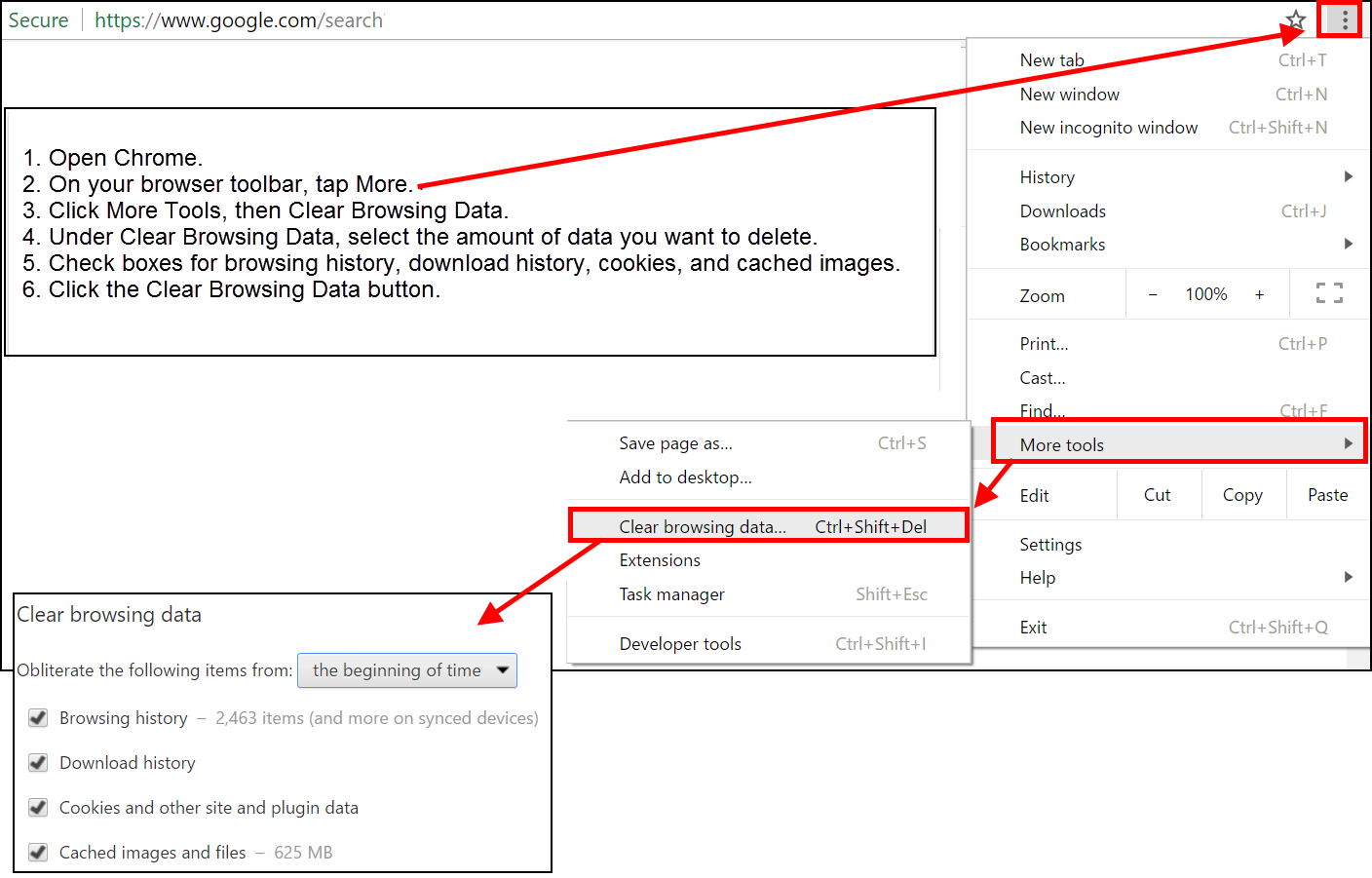Screen dimensions: 1372x878
Task: Open the 'the beginning of time' dropdown
Action: point(407,670)
